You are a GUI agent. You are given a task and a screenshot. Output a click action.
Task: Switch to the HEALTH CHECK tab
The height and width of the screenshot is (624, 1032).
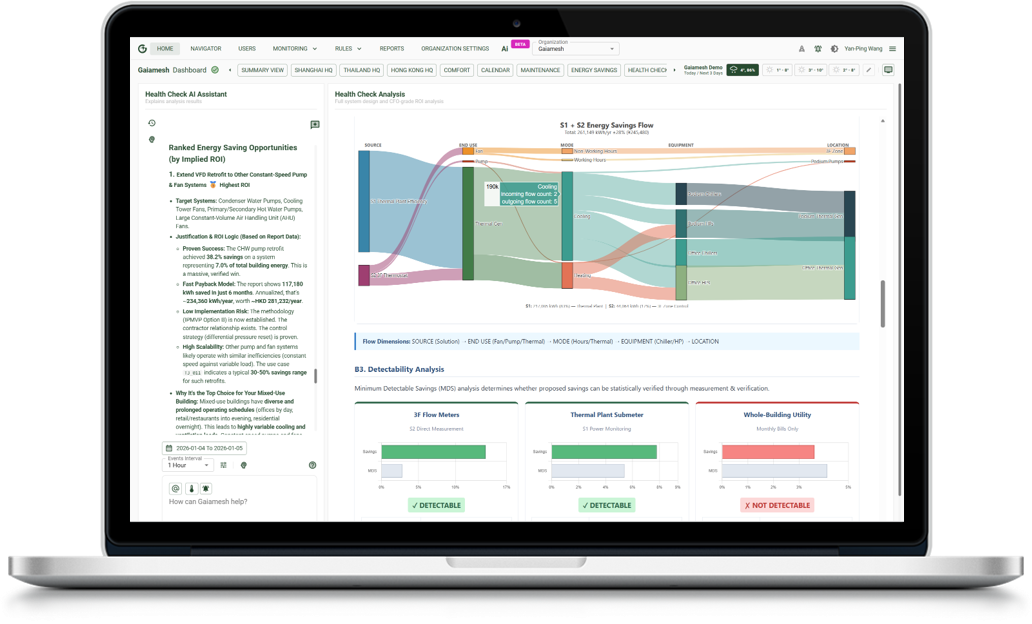point(646,70)
